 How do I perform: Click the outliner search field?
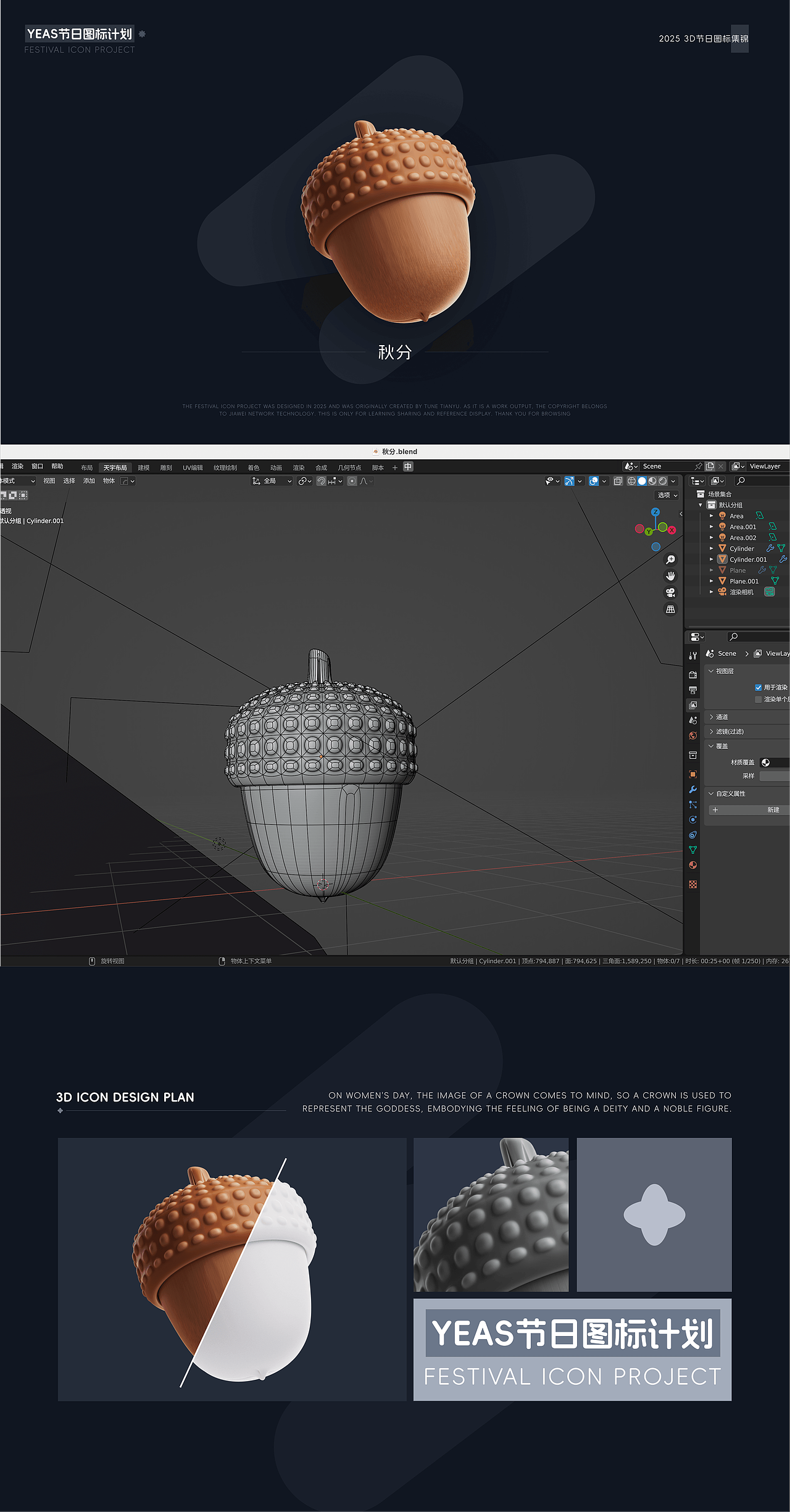tap(762, 481)
